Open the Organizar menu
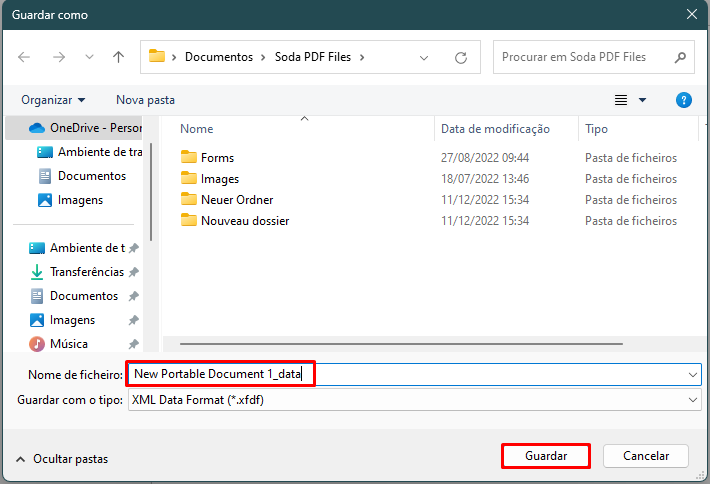The height and width of the screenshot is (484, 710). point(53,100)
